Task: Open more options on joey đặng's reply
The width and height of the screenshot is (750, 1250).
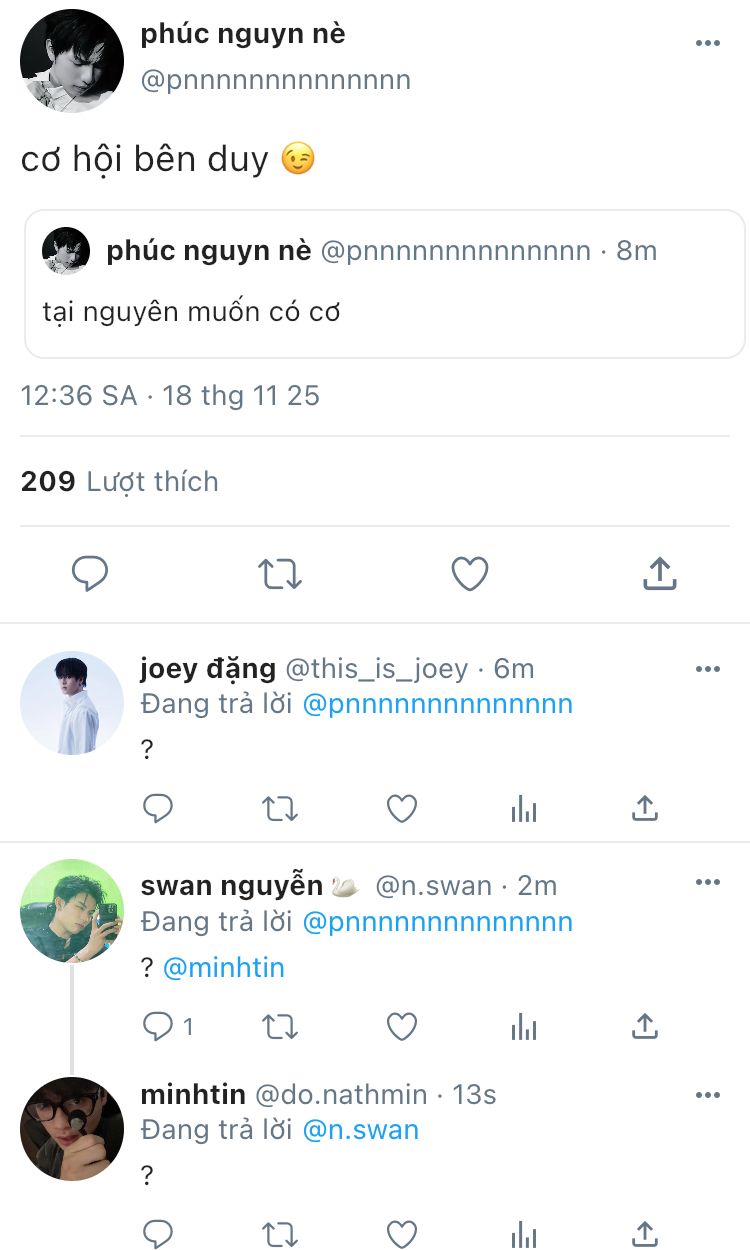Action: pyautogui.click(x=708, y=669)
